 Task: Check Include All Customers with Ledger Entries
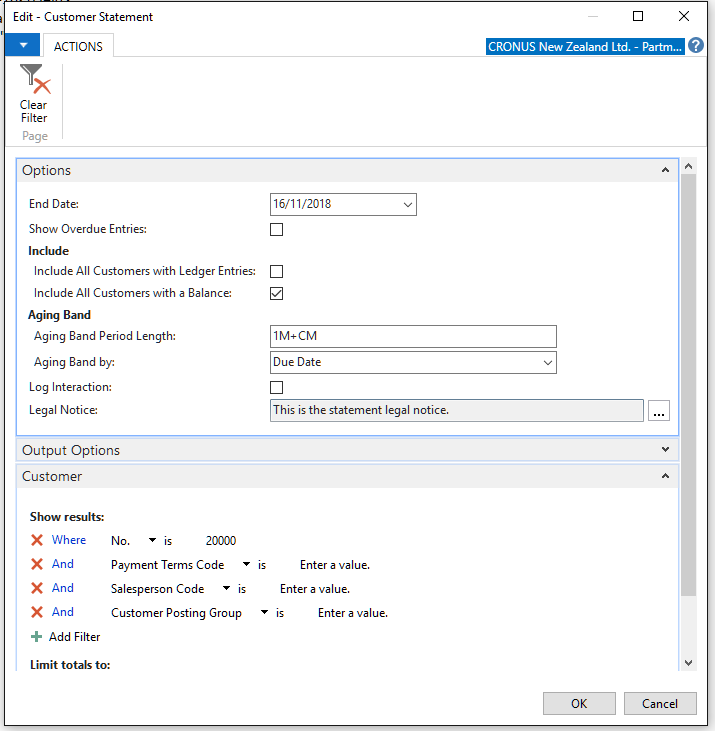click(x=276, y=271)
